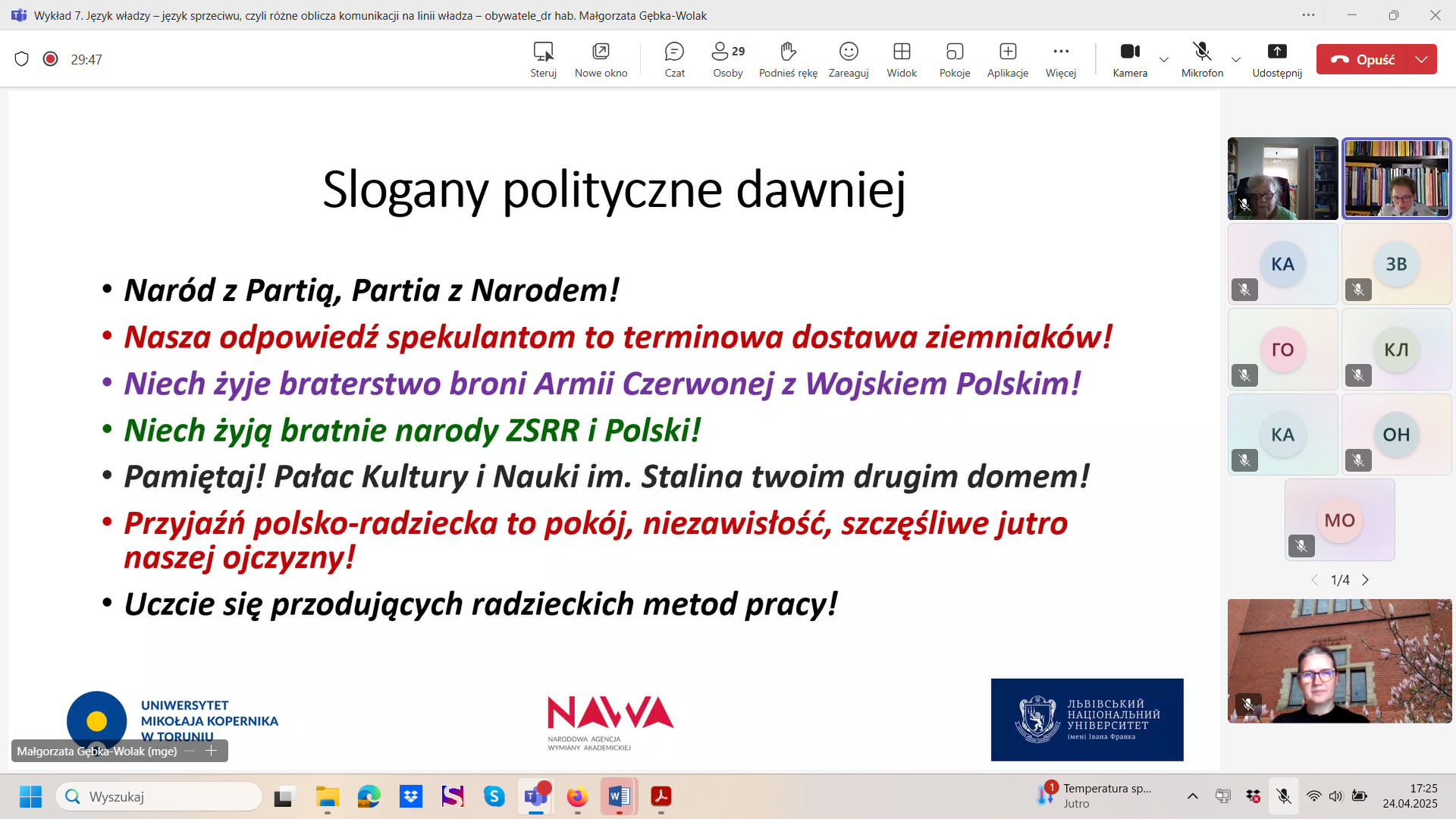Toggle the Kamera on or off
The height and width of the screenshot is (819, 1456).
[x=1129, y=59]
